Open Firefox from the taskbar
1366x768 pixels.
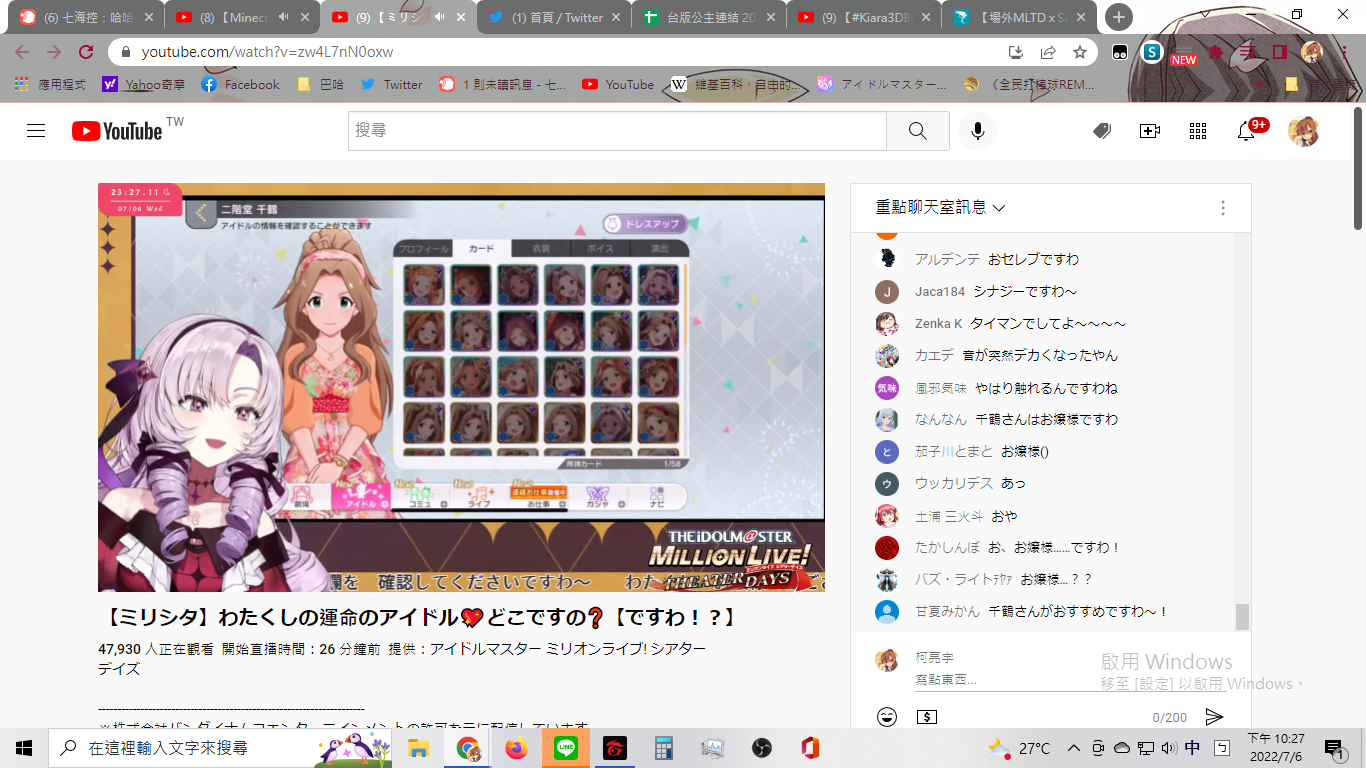(x=517, y=748)
